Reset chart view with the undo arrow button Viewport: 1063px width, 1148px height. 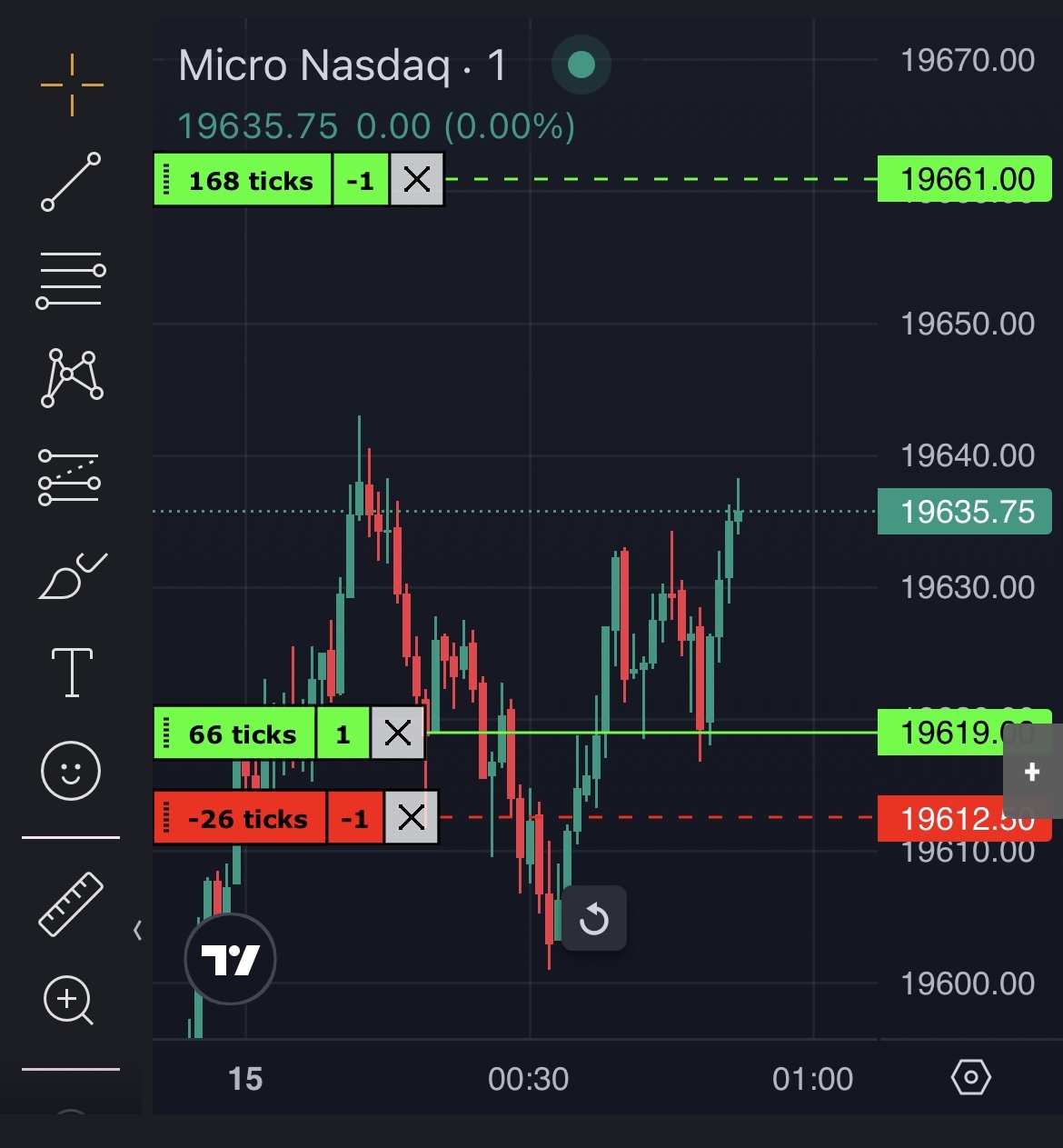pos(594,918)
